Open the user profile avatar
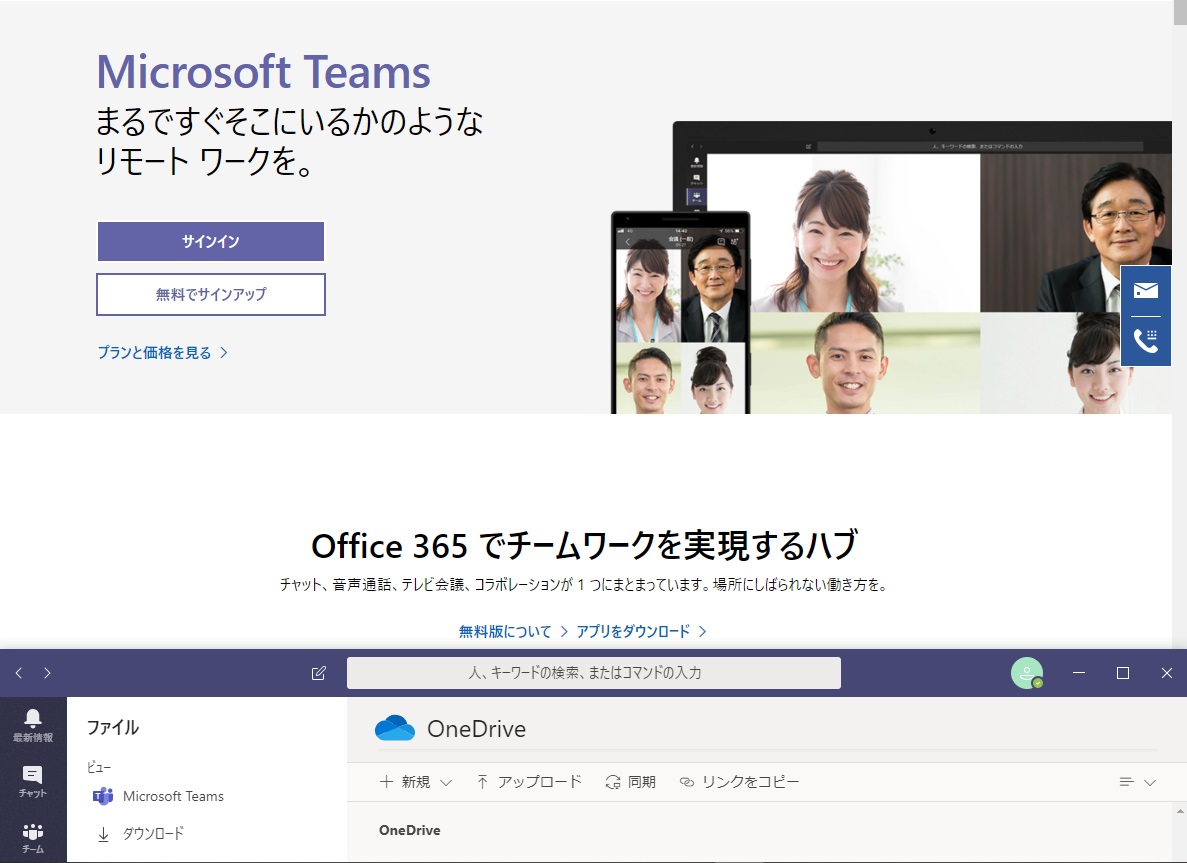The width and height of the screenshot is (1187, 863). (1026, 673)
